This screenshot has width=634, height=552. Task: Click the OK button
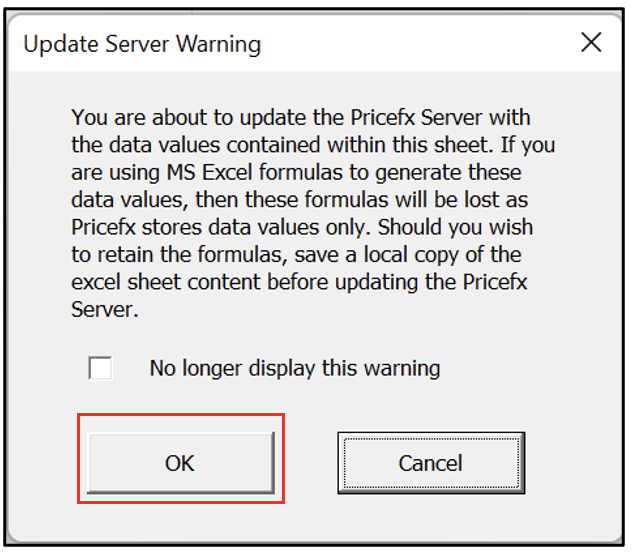180,462
